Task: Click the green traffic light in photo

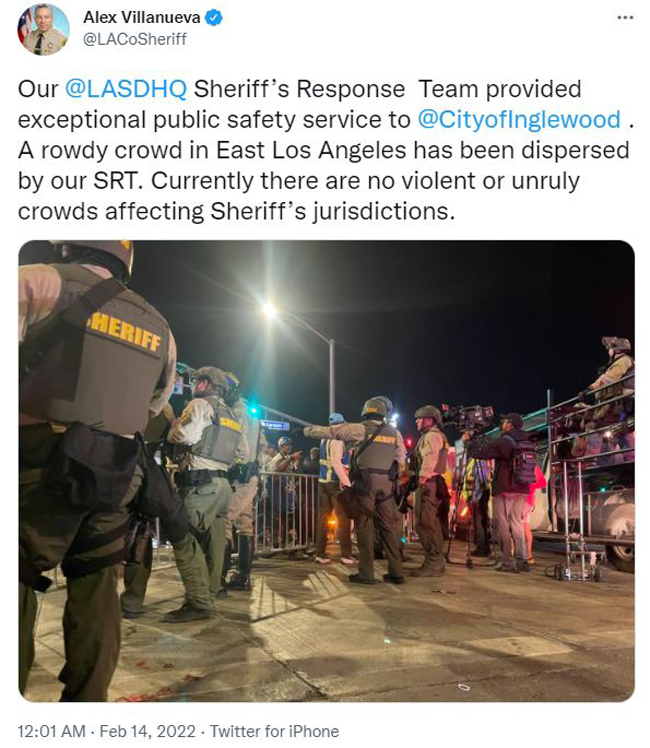Action: (x=253, y=409)
